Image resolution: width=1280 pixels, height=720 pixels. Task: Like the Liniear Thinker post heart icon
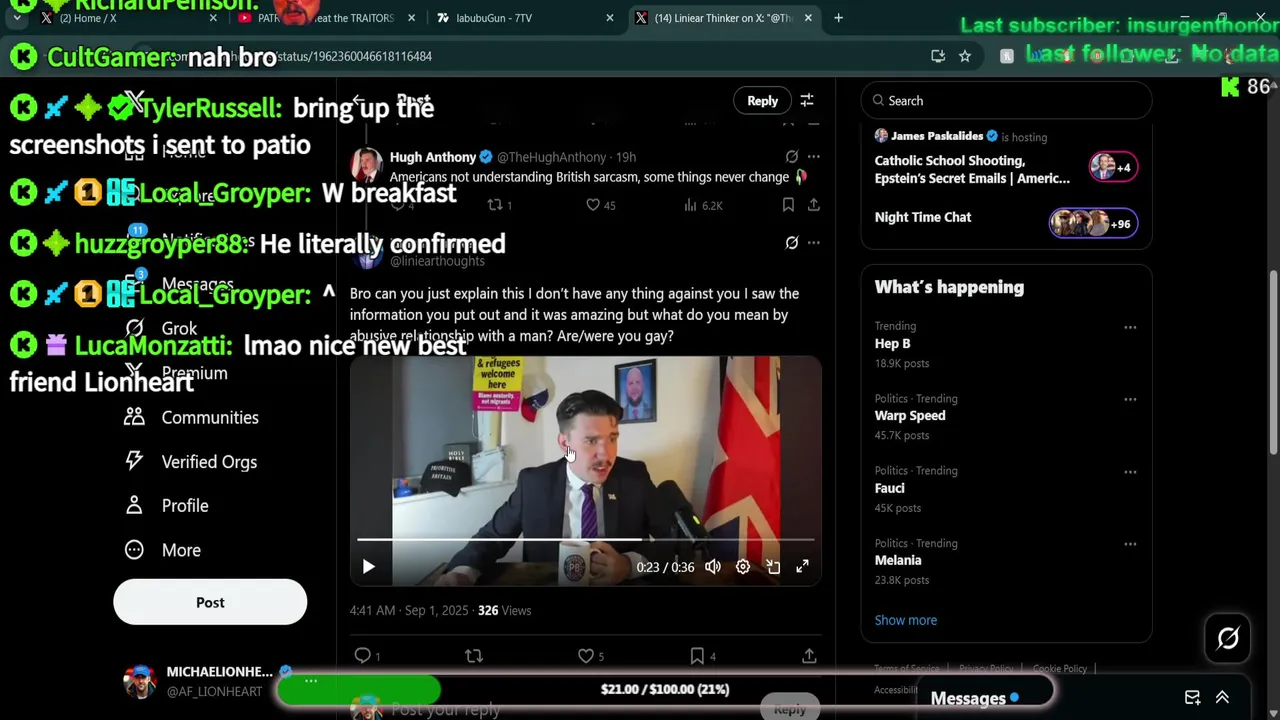(x=586, y=656)
